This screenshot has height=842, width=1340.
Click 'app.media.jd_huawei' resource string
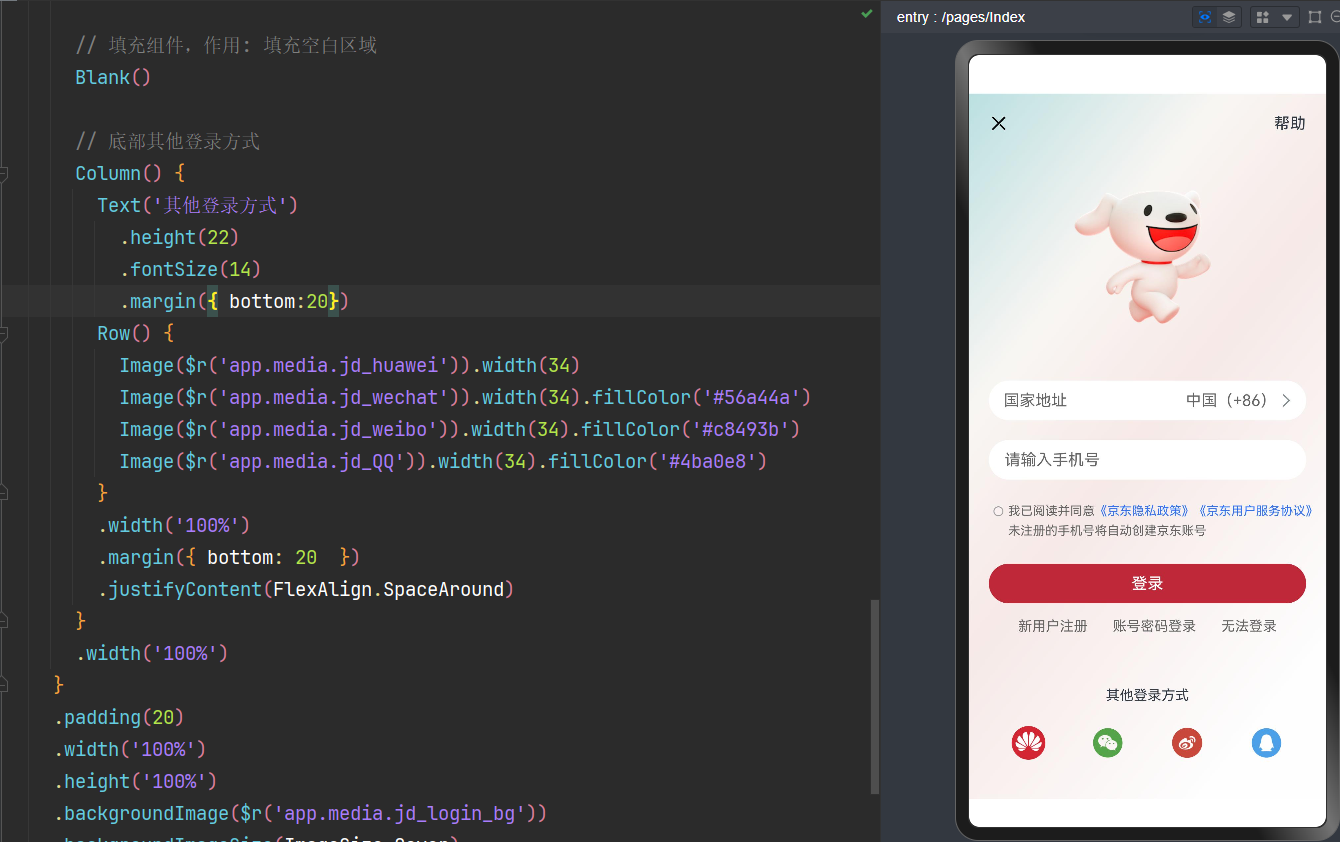339,365
